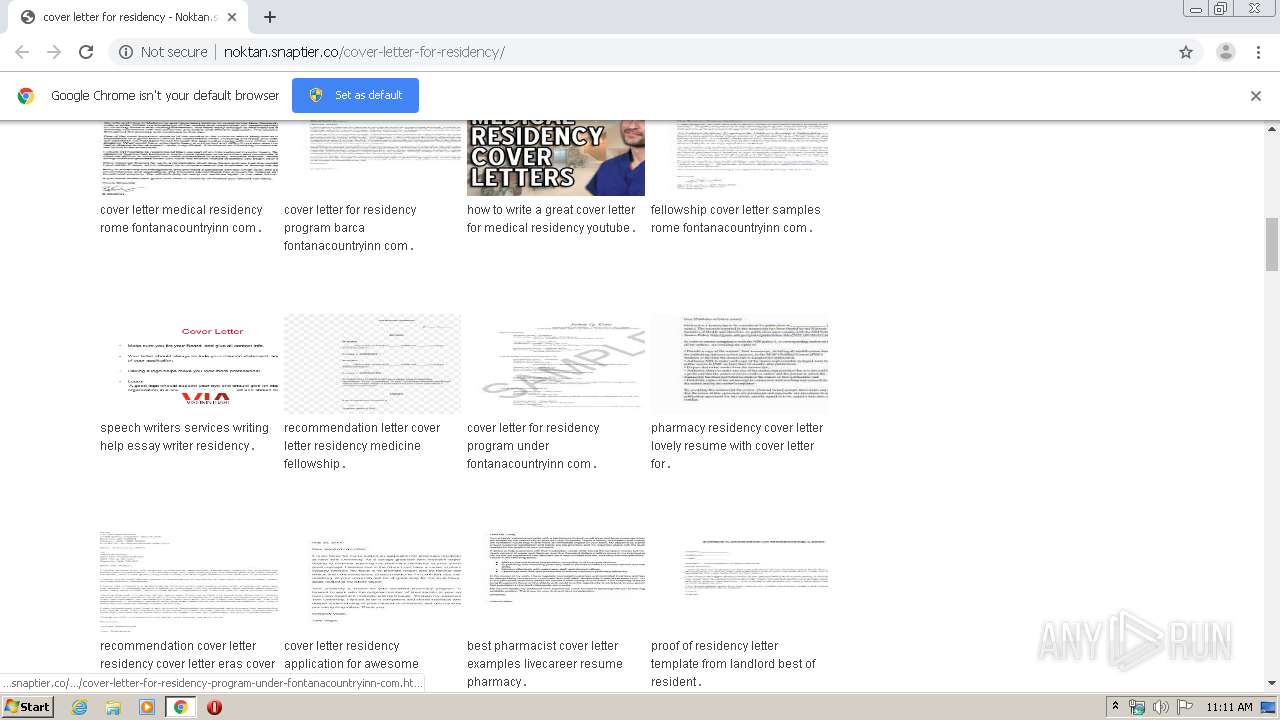Open the best pharmacist cover letter thumbnail
This screenshot has width=1280, height=720.
coord(556,582)
